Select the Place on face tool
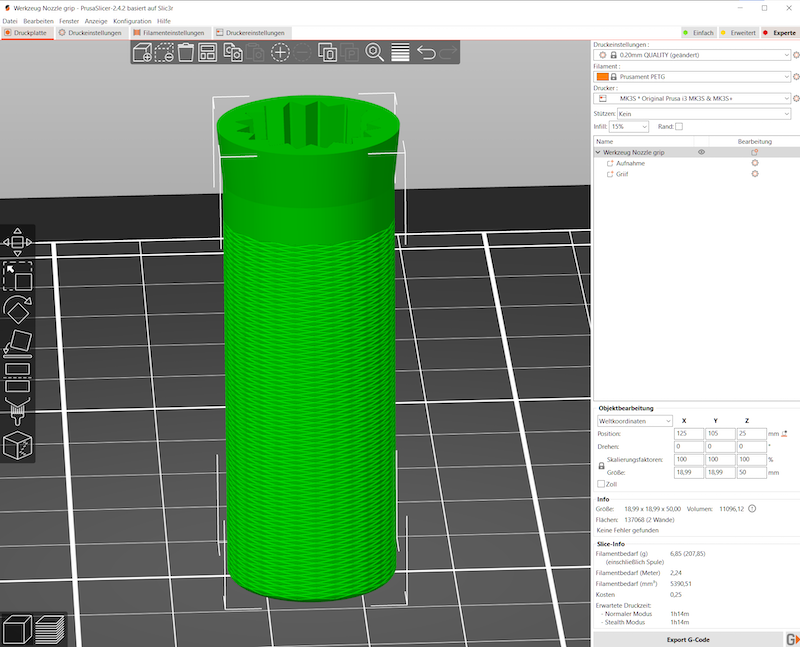The image size is (800, 647). click(x=17, y=343)
